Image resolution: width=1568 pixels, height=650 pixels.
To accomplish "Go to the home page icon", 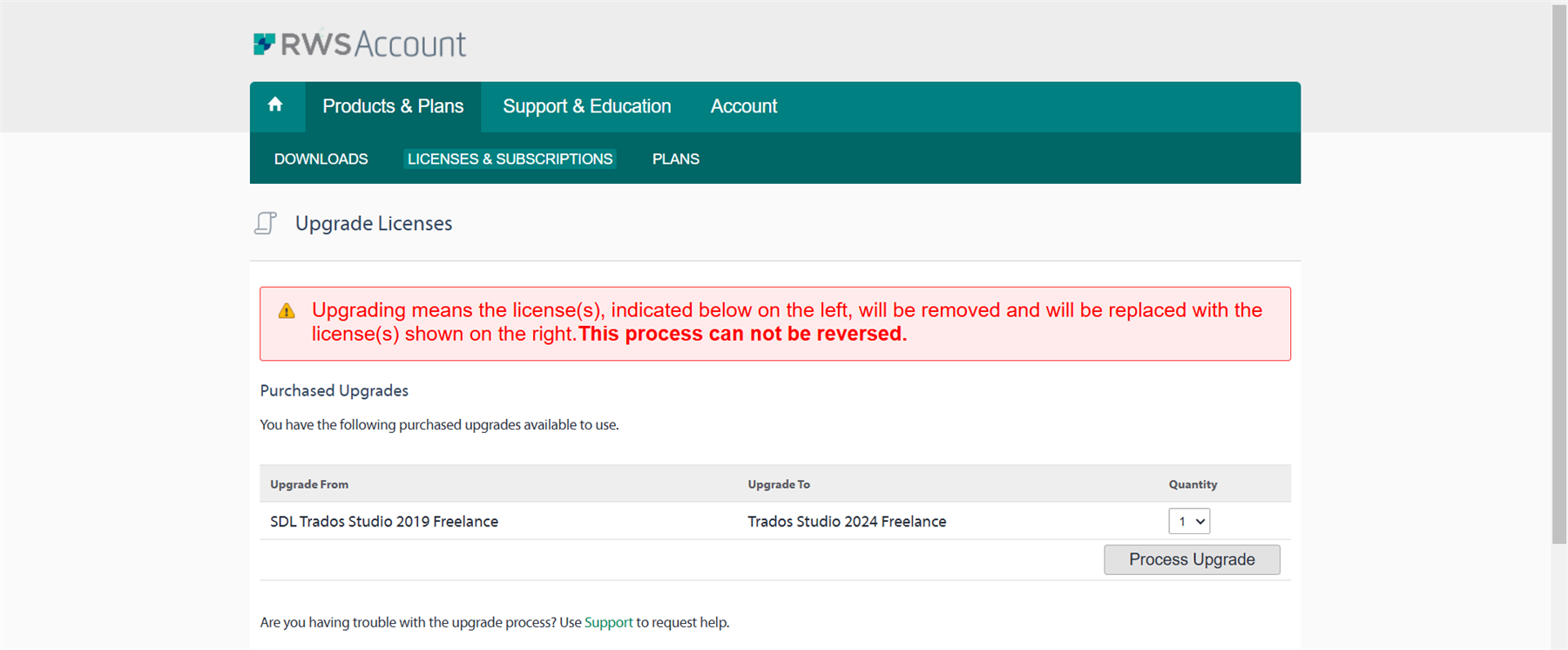I will pos(275,105).
